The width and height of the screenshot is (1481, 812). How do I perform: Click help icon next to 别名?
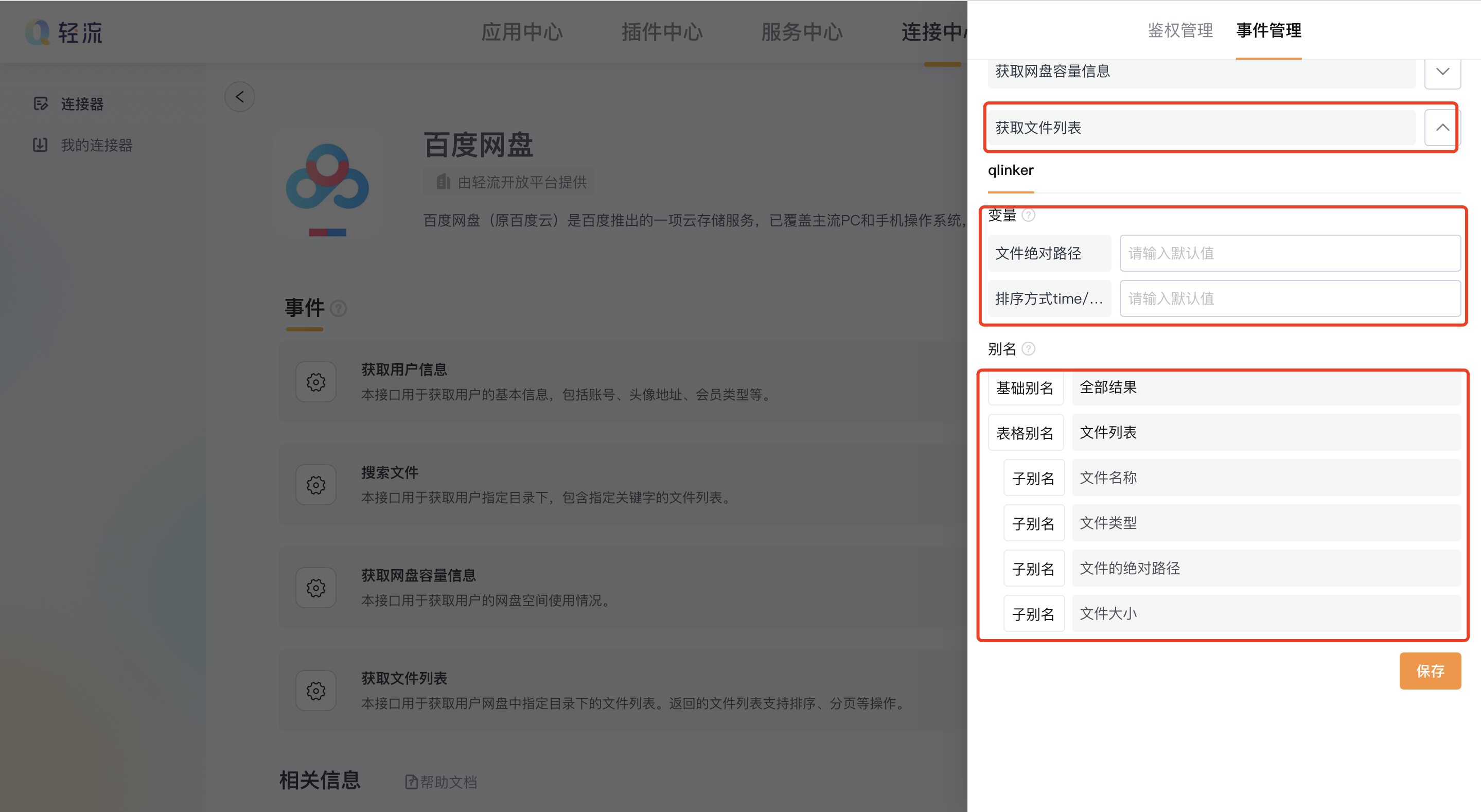pos(1029,348)
